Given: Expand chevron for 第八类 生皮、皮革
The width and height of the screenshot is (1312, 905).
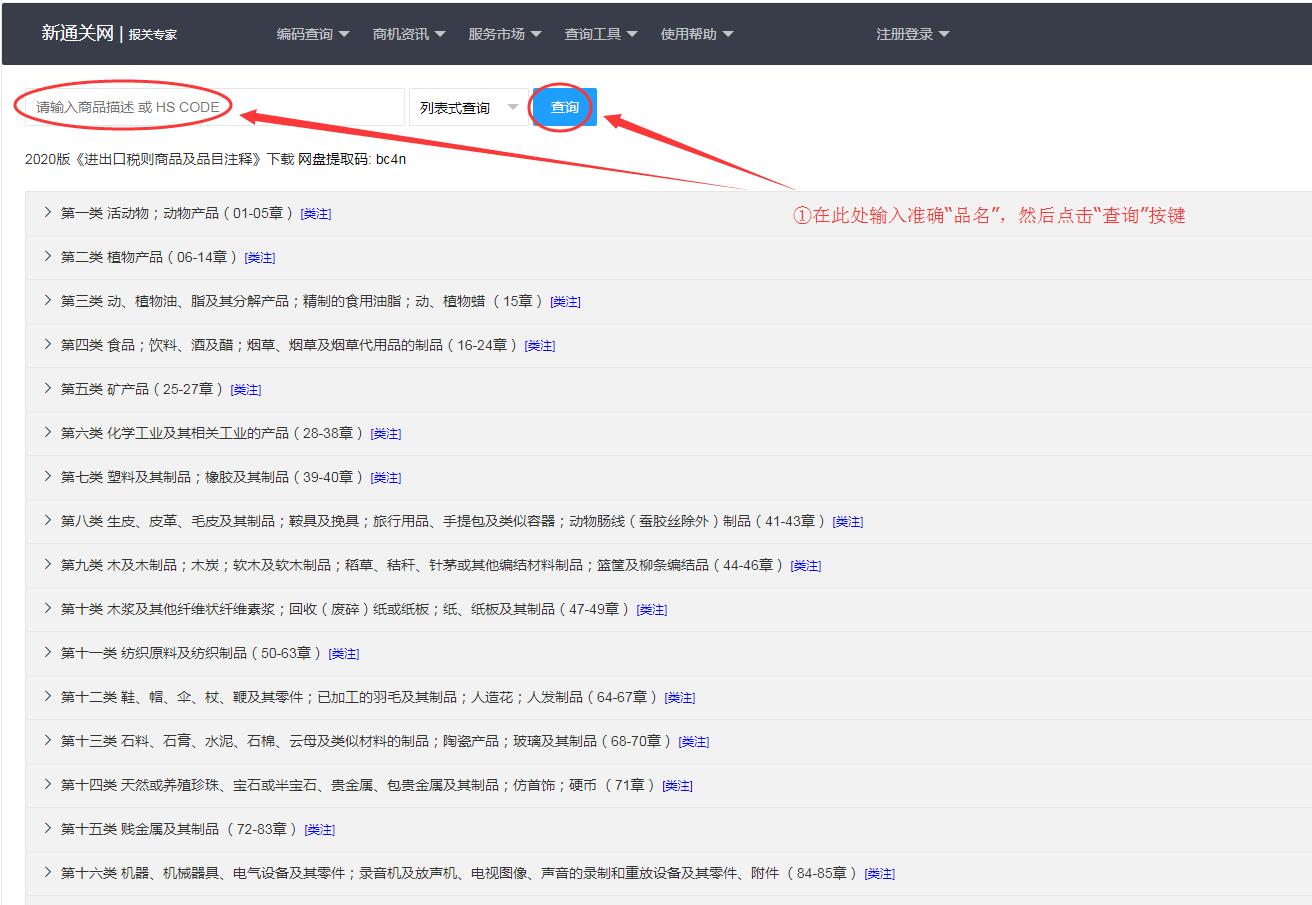Looking at the screenshot, I should (x=47, y=520).
